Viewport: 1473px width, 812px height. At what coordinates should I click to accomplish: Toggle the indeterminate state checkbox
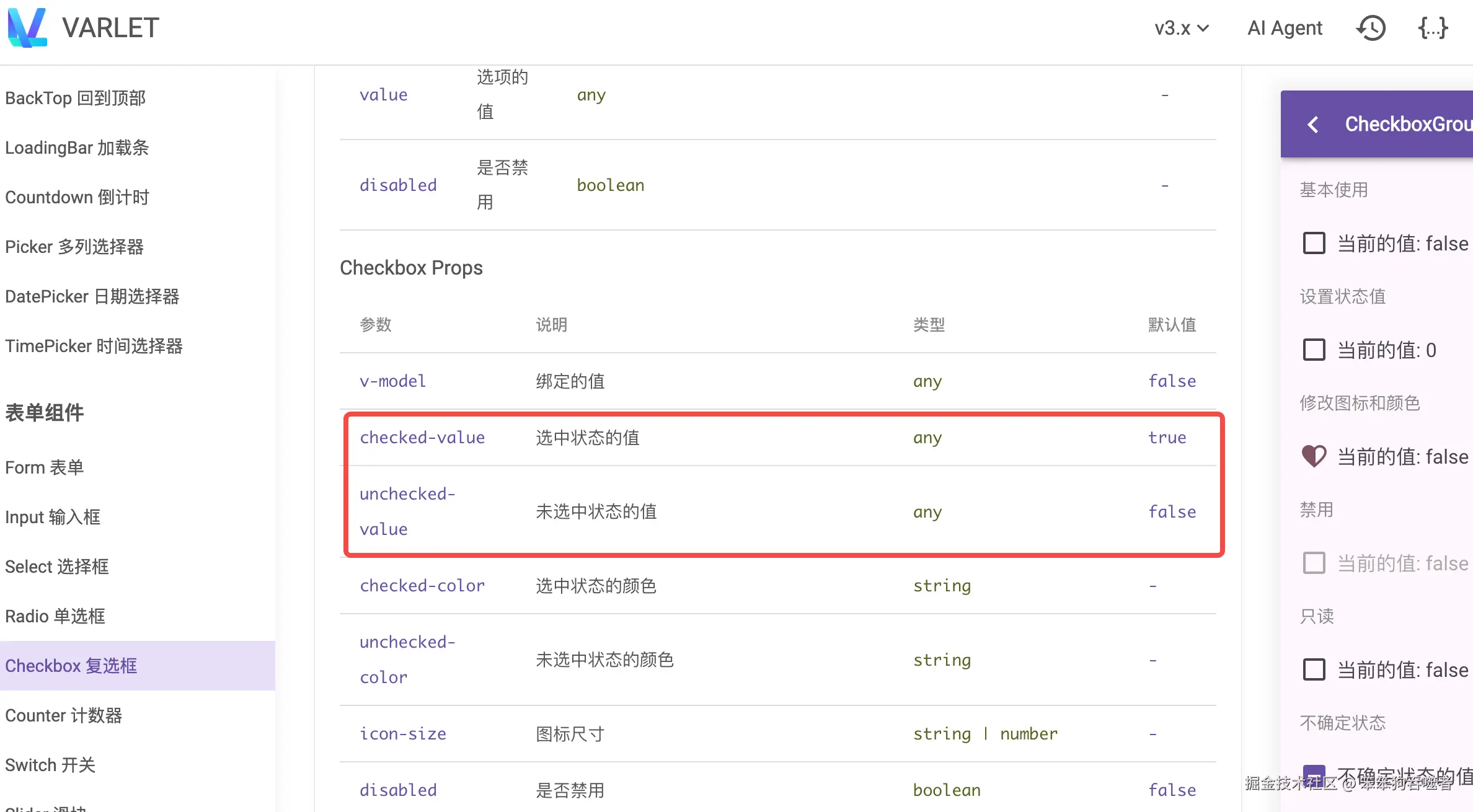tap(1314, 775)
